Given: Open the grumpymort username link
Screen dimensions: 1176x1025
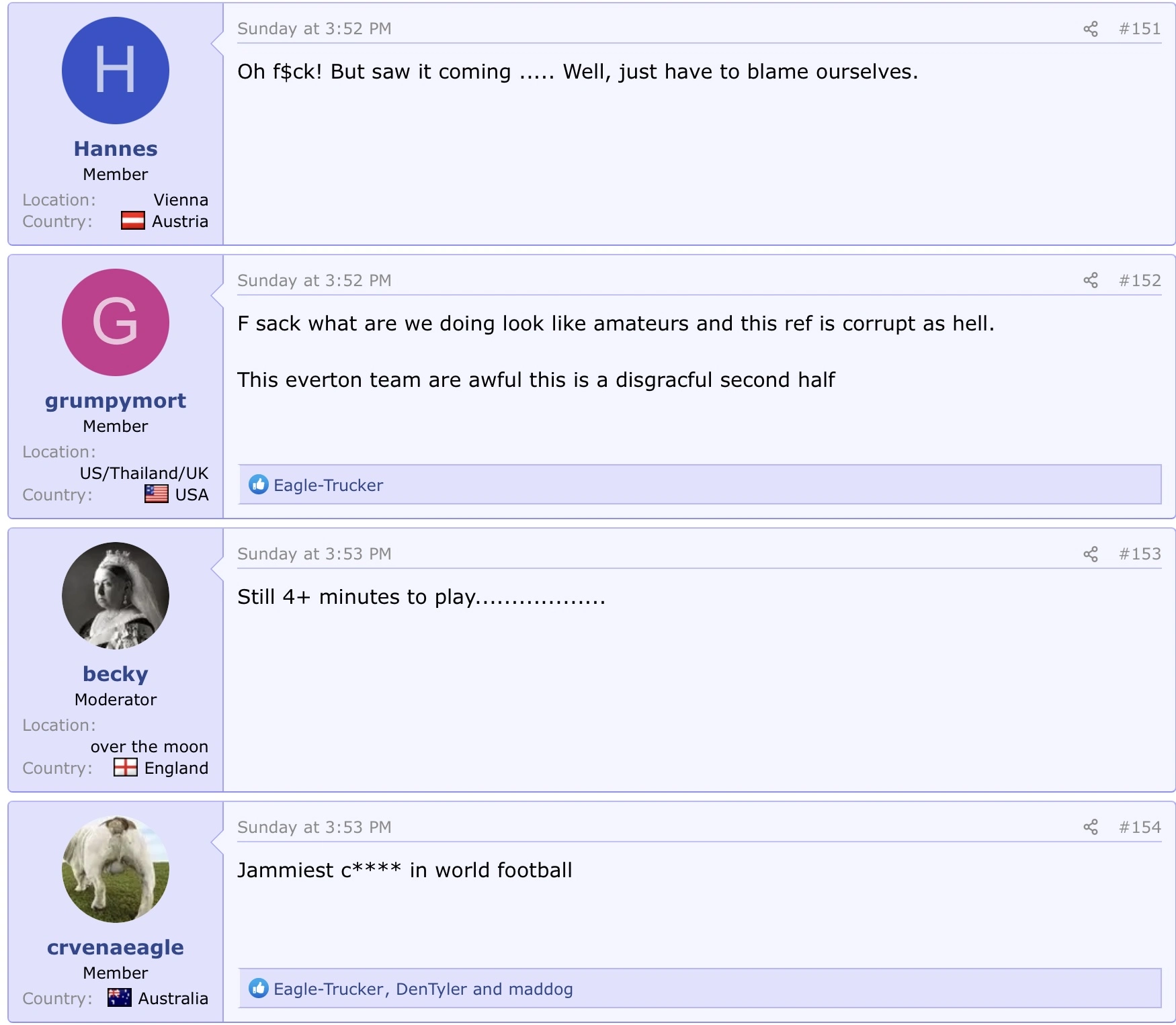Looking at the screenshot, I should (116, 401).
